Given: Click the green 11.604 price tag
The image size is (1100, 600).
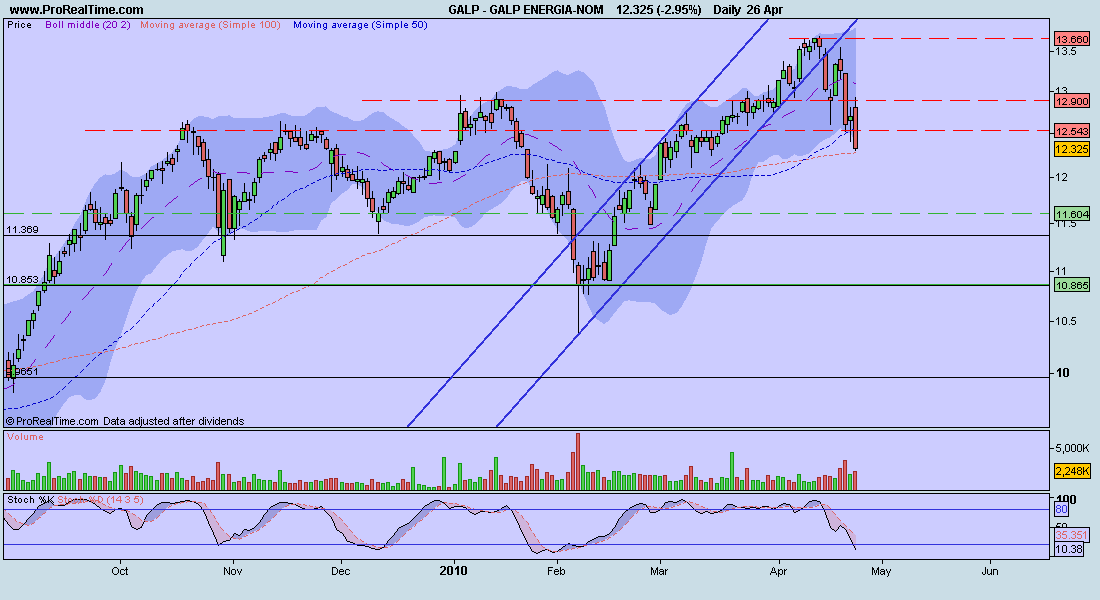Looking at the screenshot, I should point(1072,214).
